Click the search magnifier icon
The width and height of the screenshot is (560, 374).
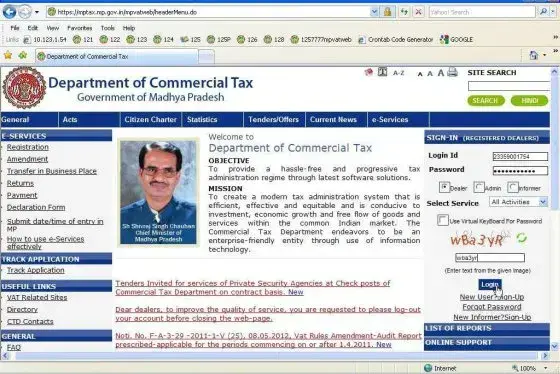pyautogui.click(x=543, y=12)
